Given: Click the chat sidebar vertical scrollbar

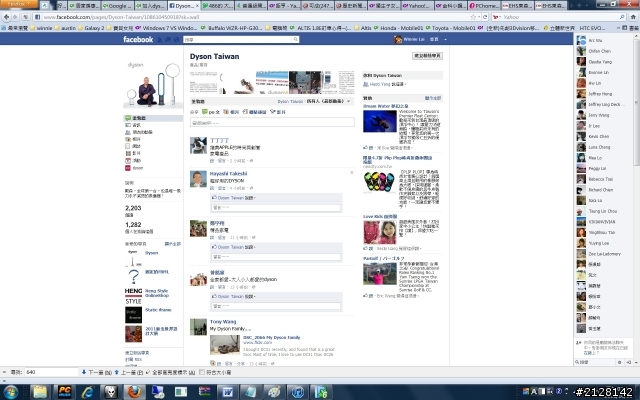Looking at the screenshot, I should click(636, 102).
